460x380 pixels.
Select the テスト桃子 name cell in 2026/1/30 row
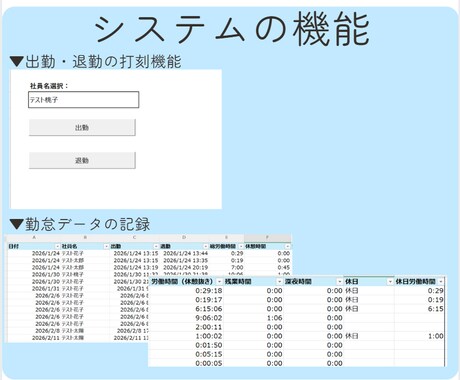(x=85, y=274)
